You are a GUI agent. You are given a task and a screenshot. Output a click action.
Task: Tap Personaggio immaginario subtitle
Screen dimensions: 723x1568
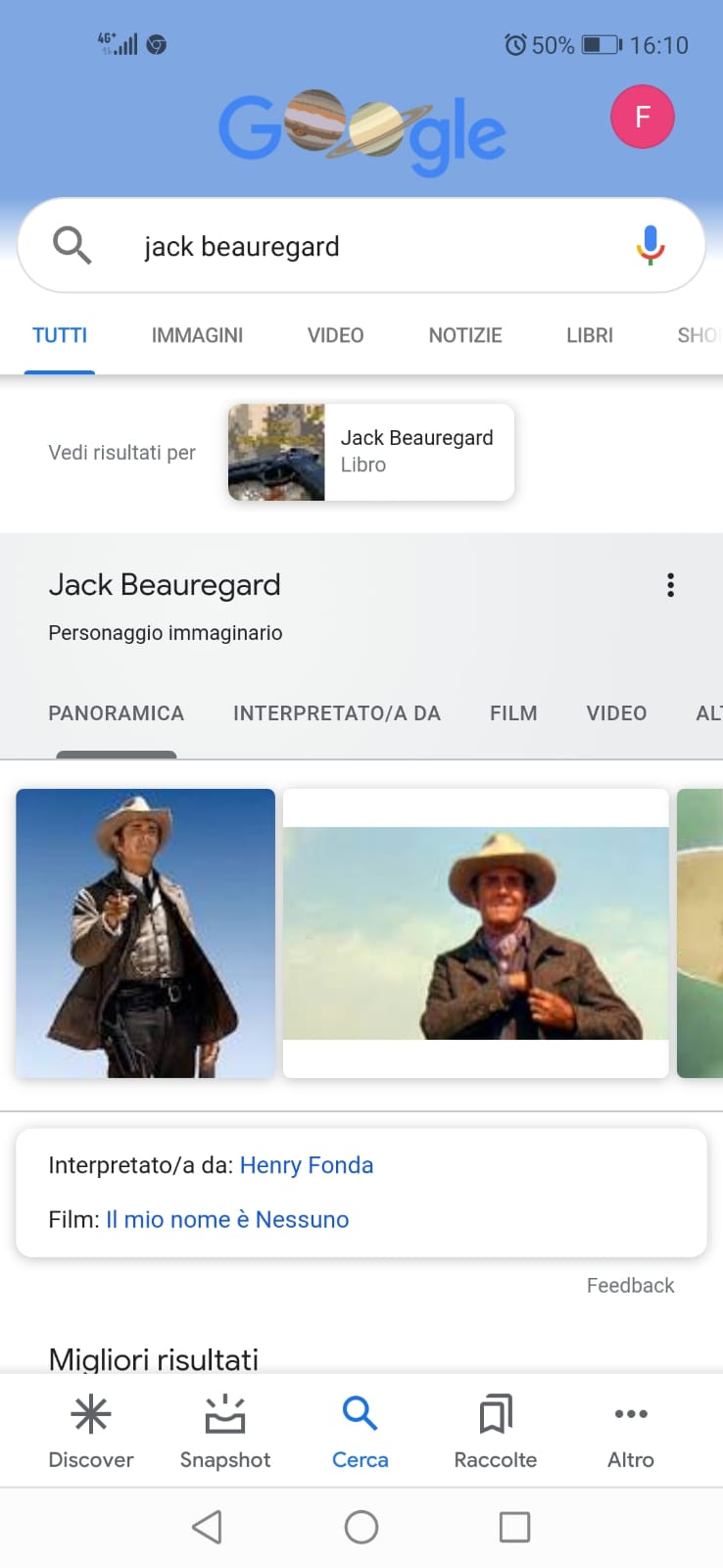coord(166,633)
